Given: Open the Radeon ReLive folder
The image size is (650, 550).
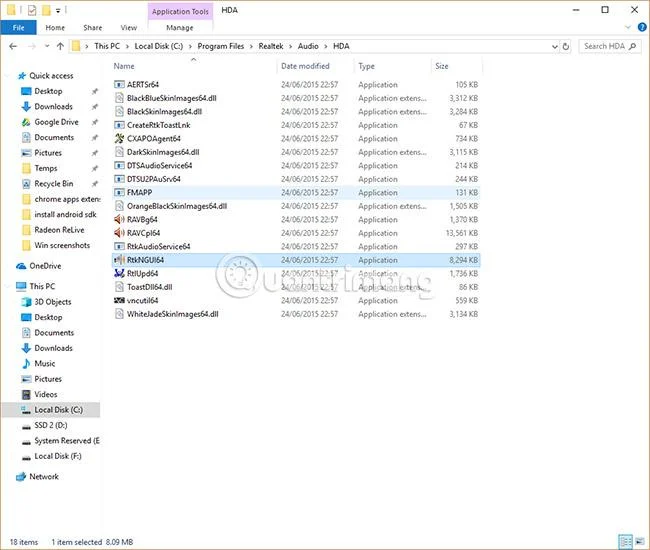Looking at the screenshot, I should tap(59, 230).
